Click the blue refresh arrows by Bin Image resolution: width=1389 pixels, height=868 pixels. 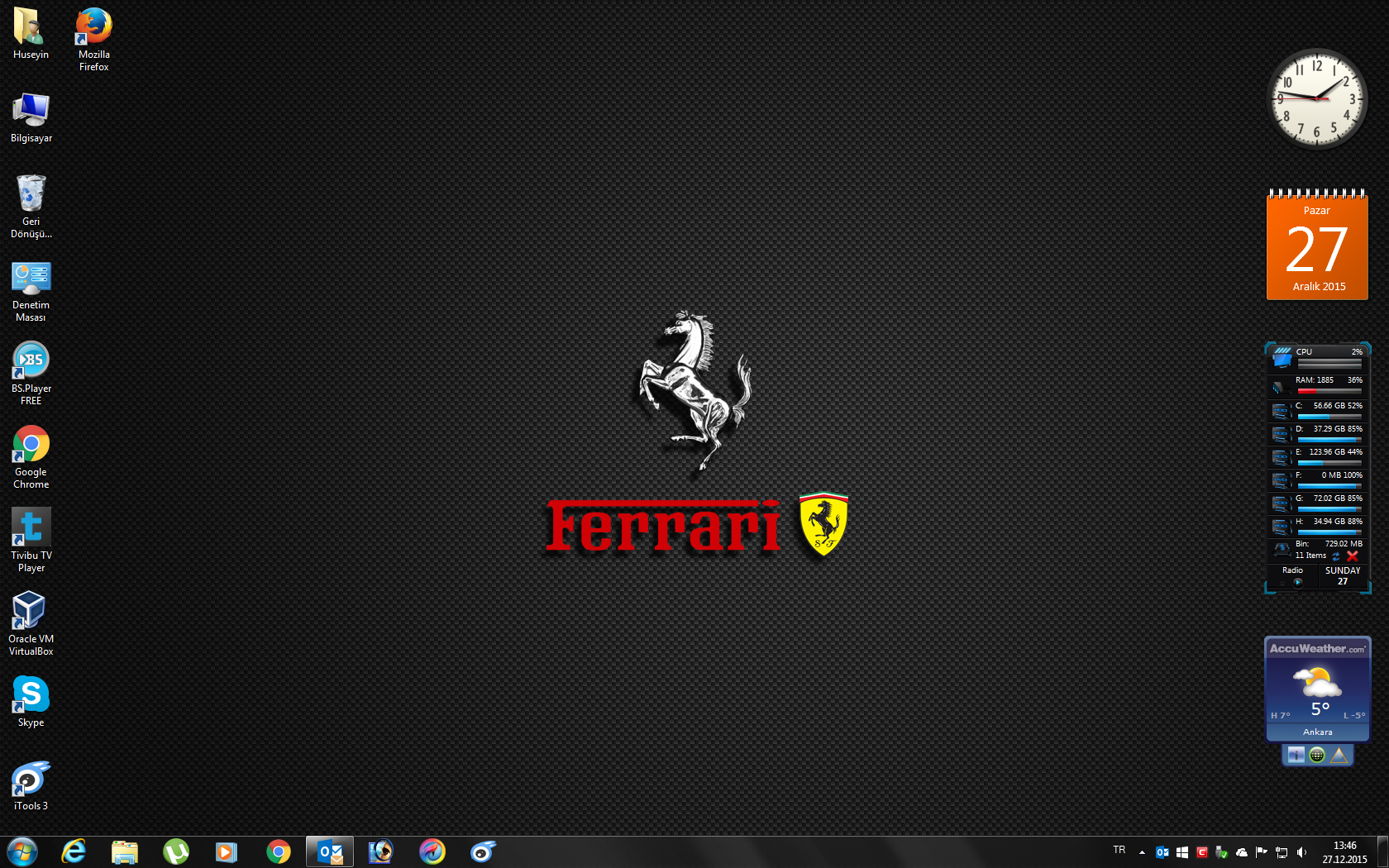click(x=1336, y=556)
